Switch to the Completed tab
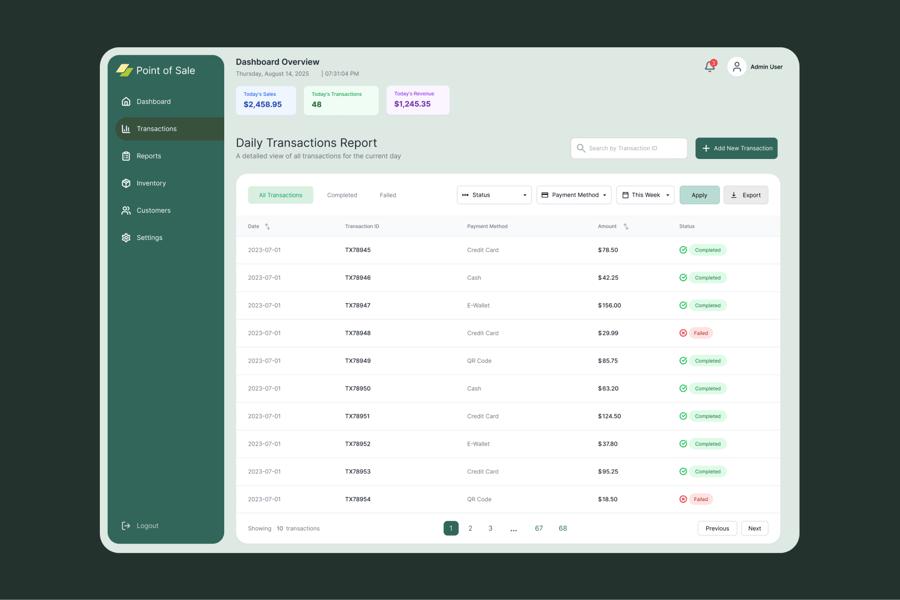 (x=342, y=195)
